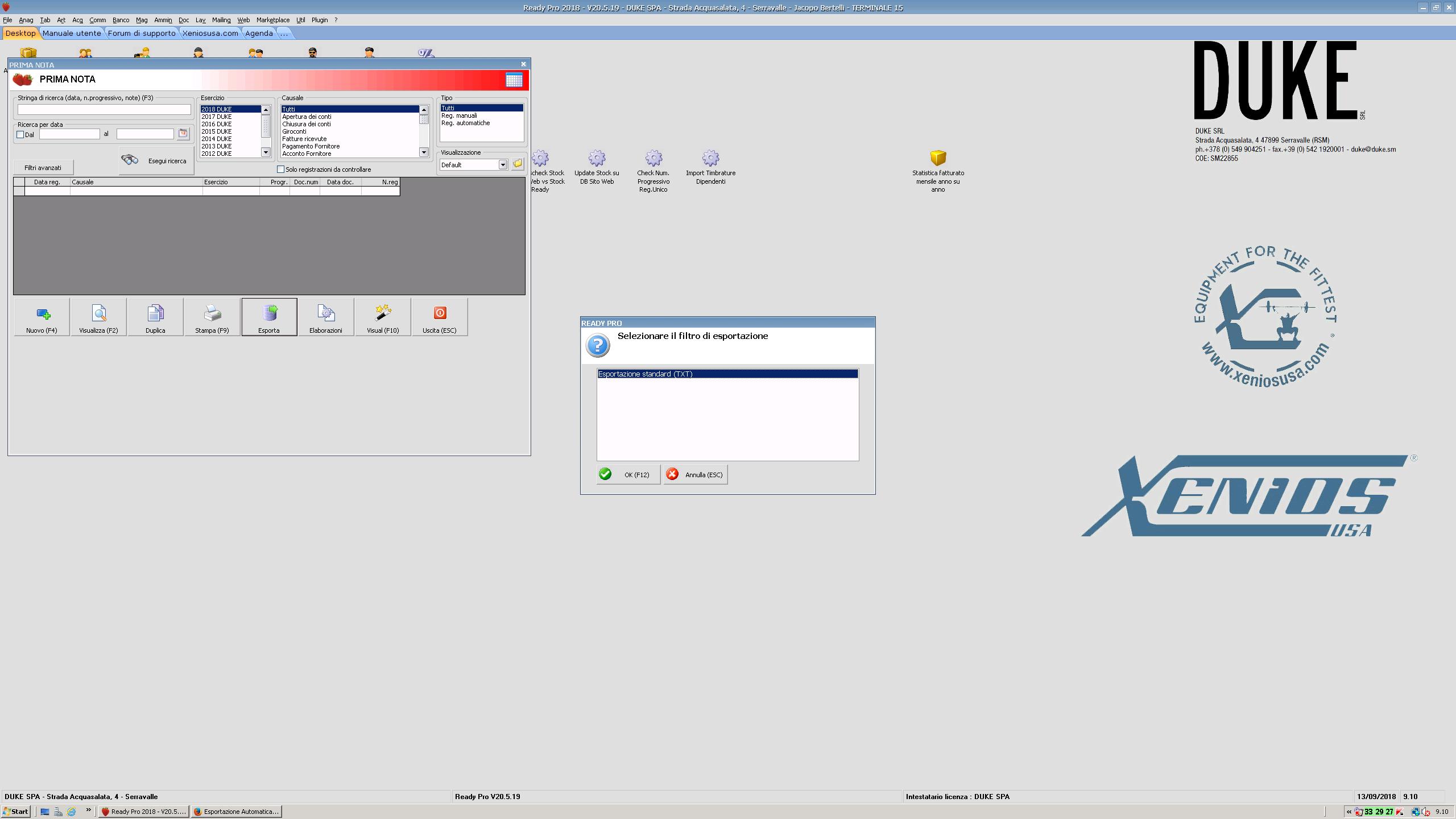Open the date-range calendar picker icon

coord(183,134)
